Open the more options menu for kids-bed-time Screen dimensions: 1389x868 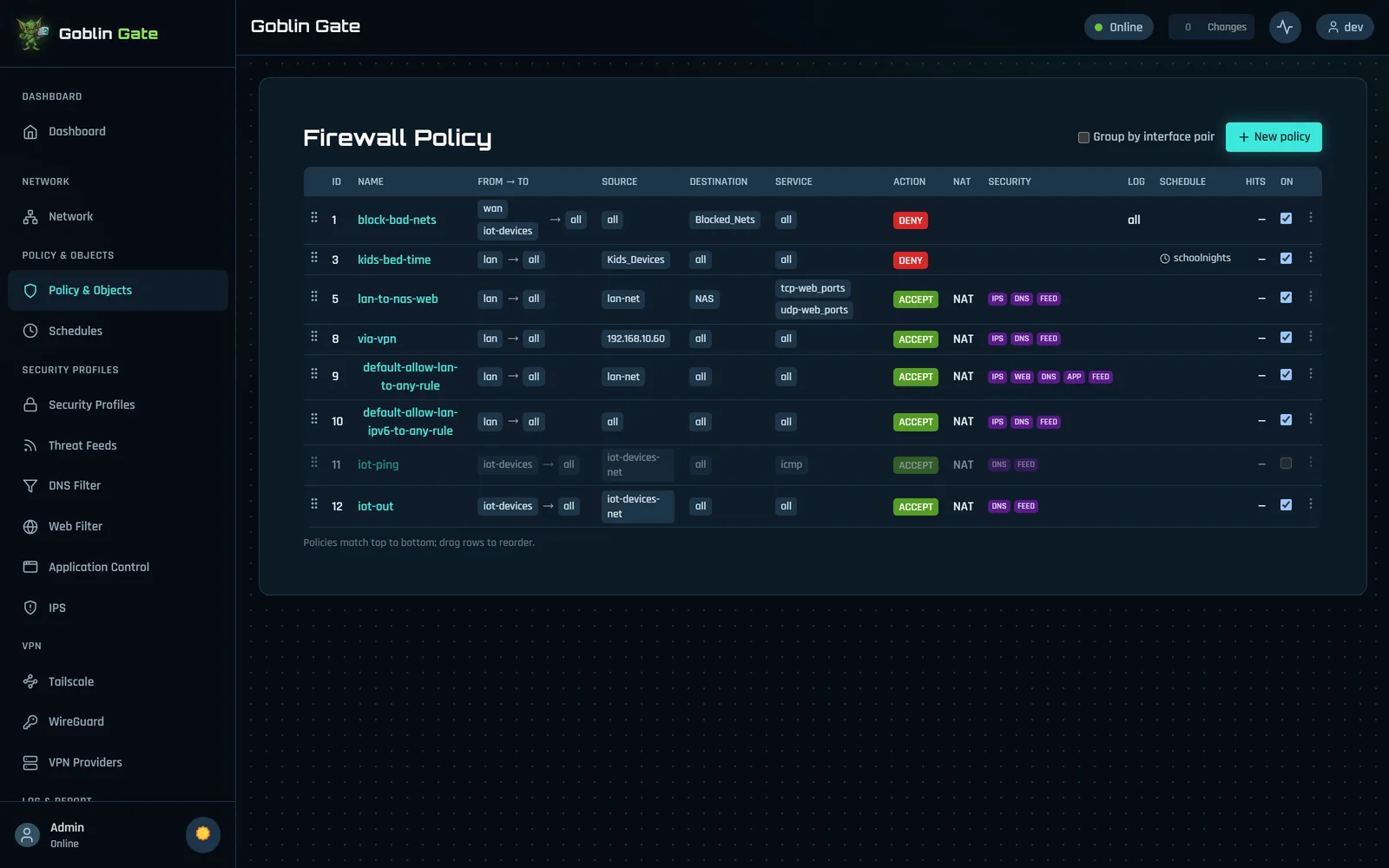pos(1311,258)
